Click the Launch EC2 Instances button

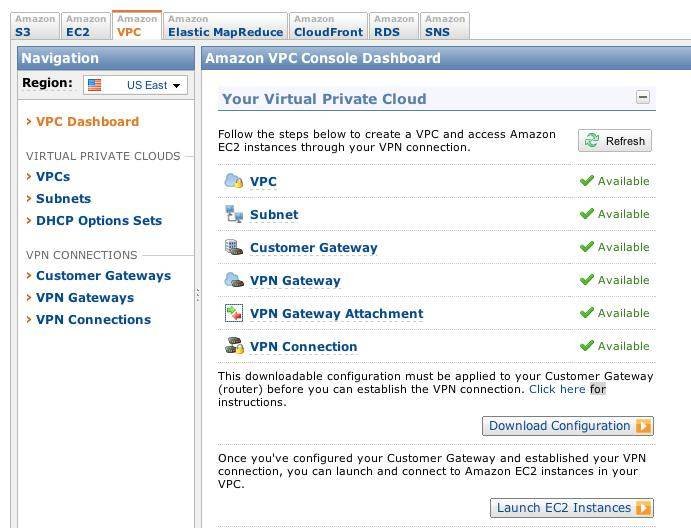pyautogui.click(x=571, y=508)
